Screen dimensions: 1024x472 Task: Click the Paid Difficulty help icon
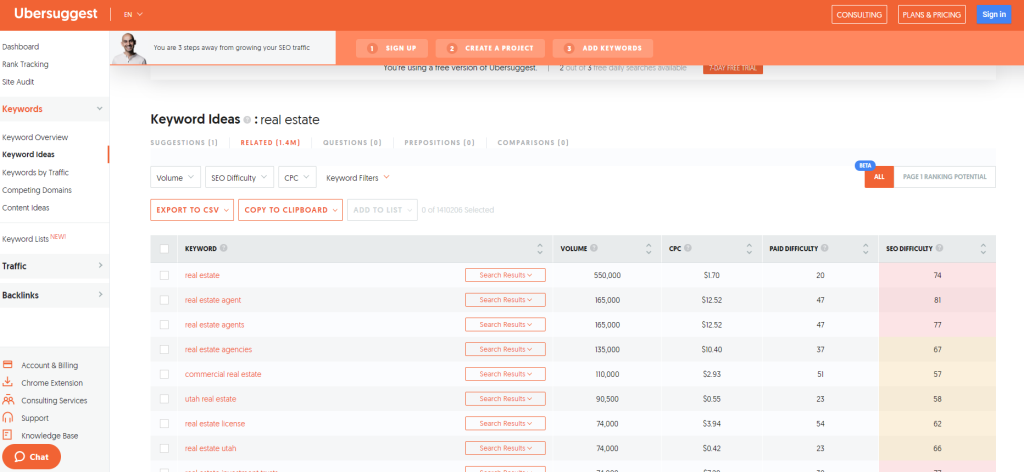pyautogui.click(x=824, y=248)
